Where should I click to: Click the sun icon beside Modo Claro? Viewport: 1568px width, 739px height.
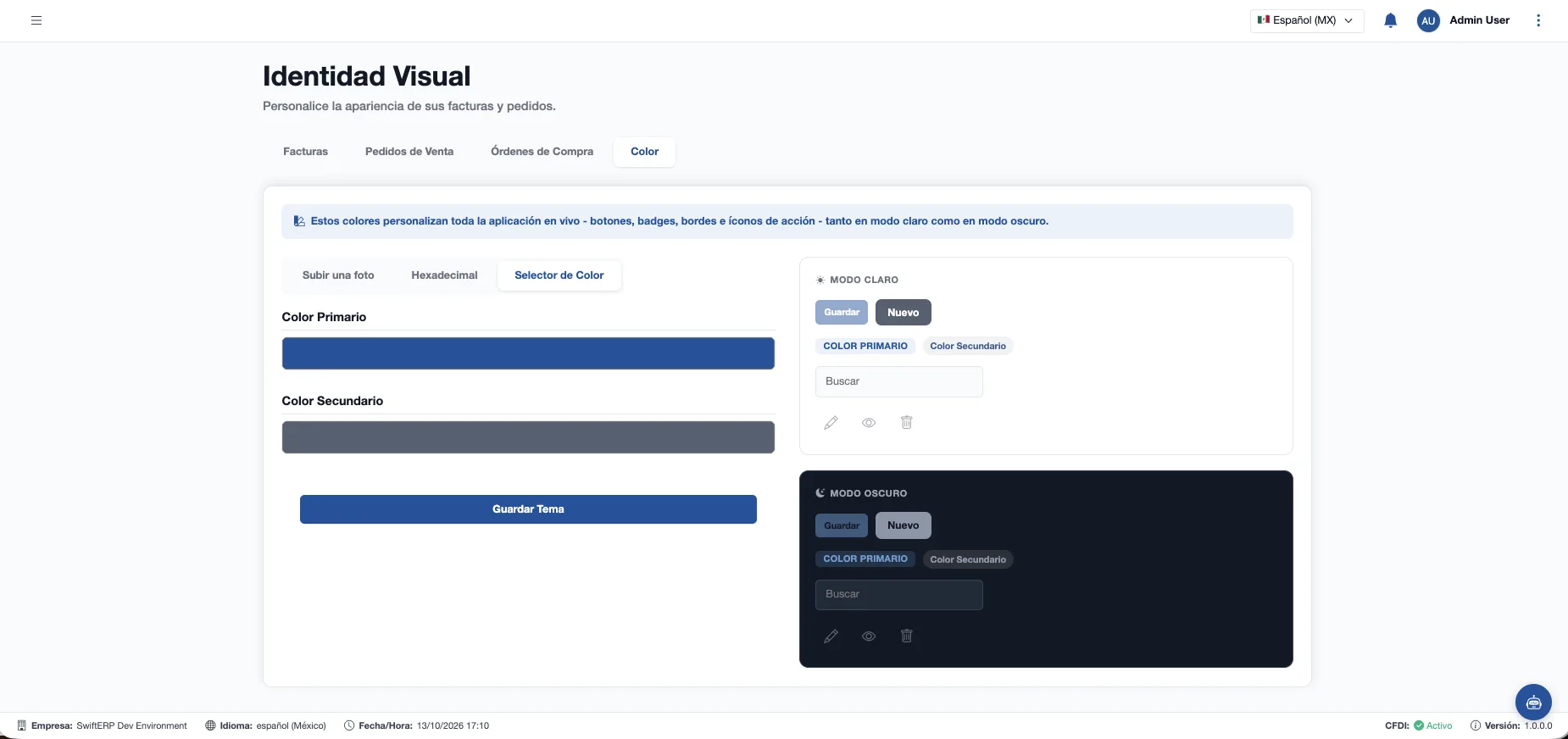[x=820, y=280]
